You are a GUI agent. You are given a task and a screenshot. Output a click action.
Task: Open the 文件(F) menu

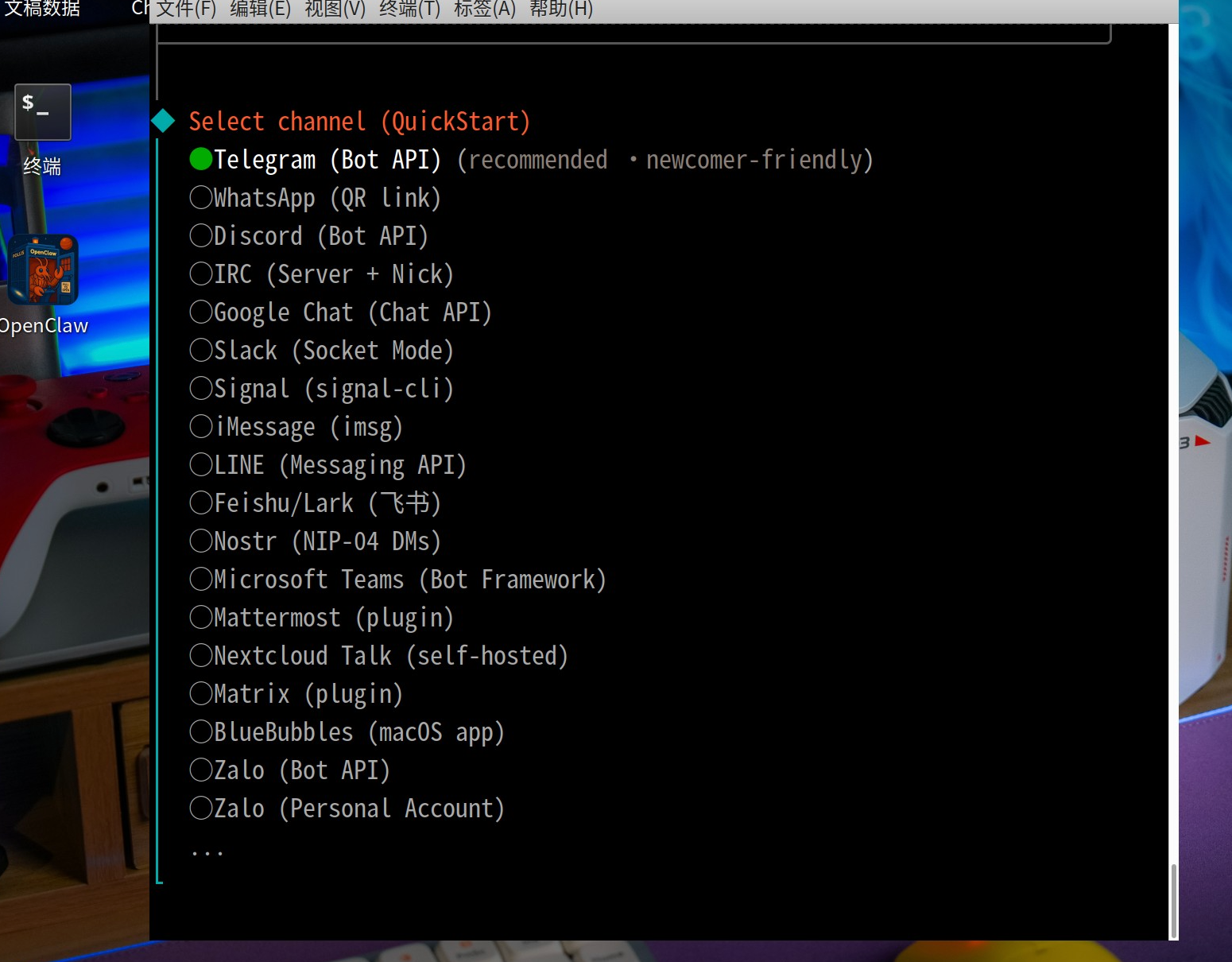pyautogui.click(x=186, y=9)
